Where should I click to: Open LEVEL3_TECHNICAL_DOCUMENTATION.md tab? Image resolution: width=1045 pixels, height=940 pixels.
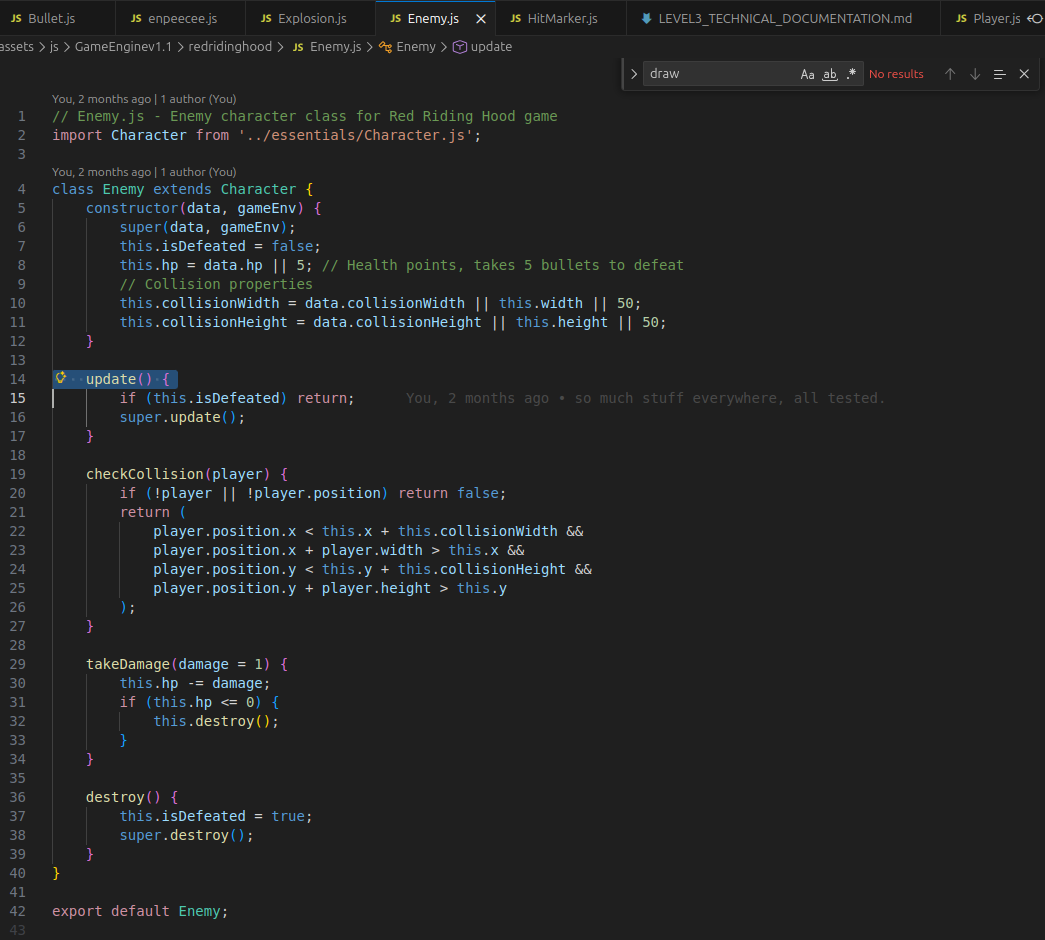(776, 19)
